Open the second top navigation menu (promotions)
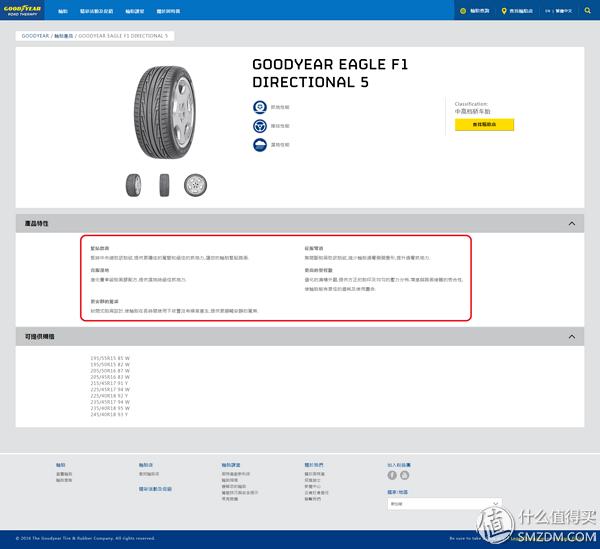Viewport: 600px width, 549px height. click(x=96, y=11)
